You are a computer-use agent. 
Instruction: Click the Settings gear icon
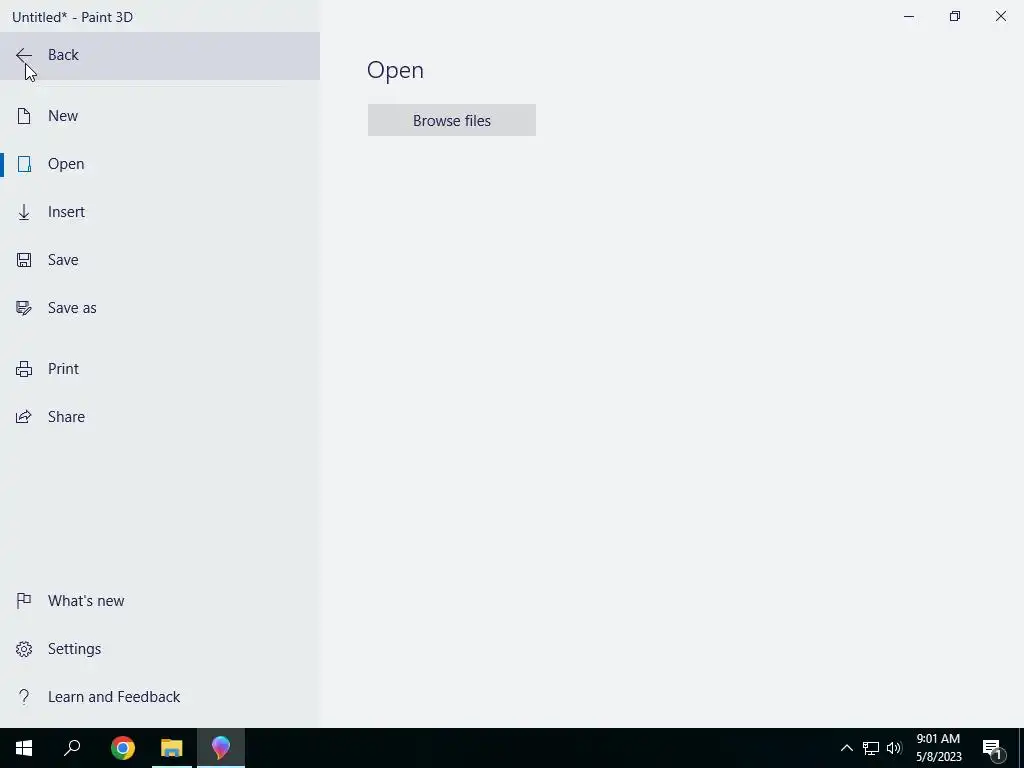click(24, 649)
